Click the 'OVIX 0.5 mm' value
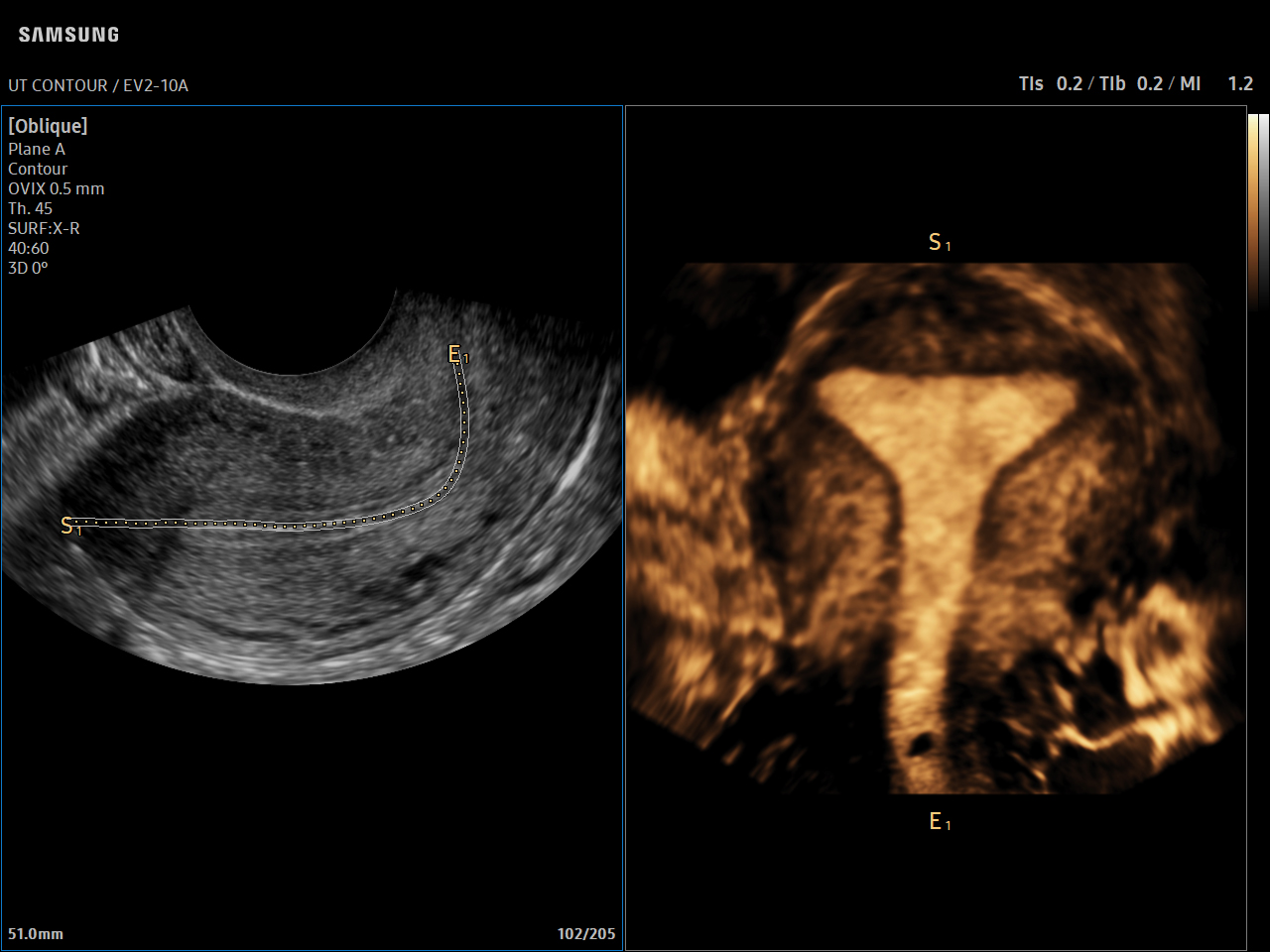This screenshot has height=952, width=1270. click(57, 188)
